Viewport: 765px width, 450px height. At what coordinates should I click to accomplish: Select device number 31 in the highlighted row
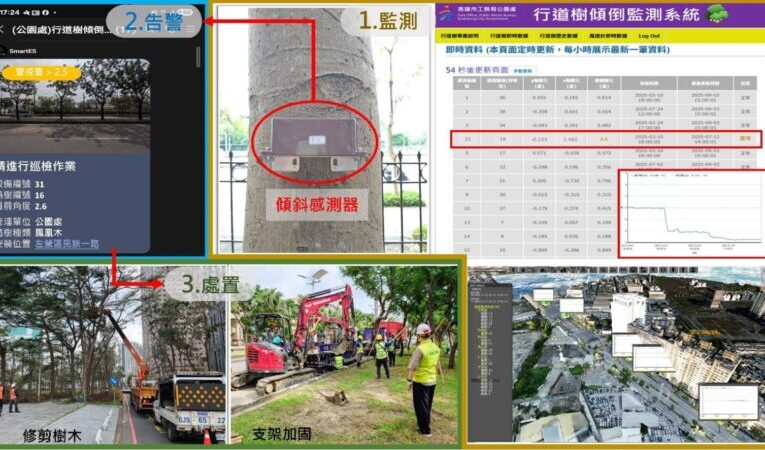pos(467,139)
